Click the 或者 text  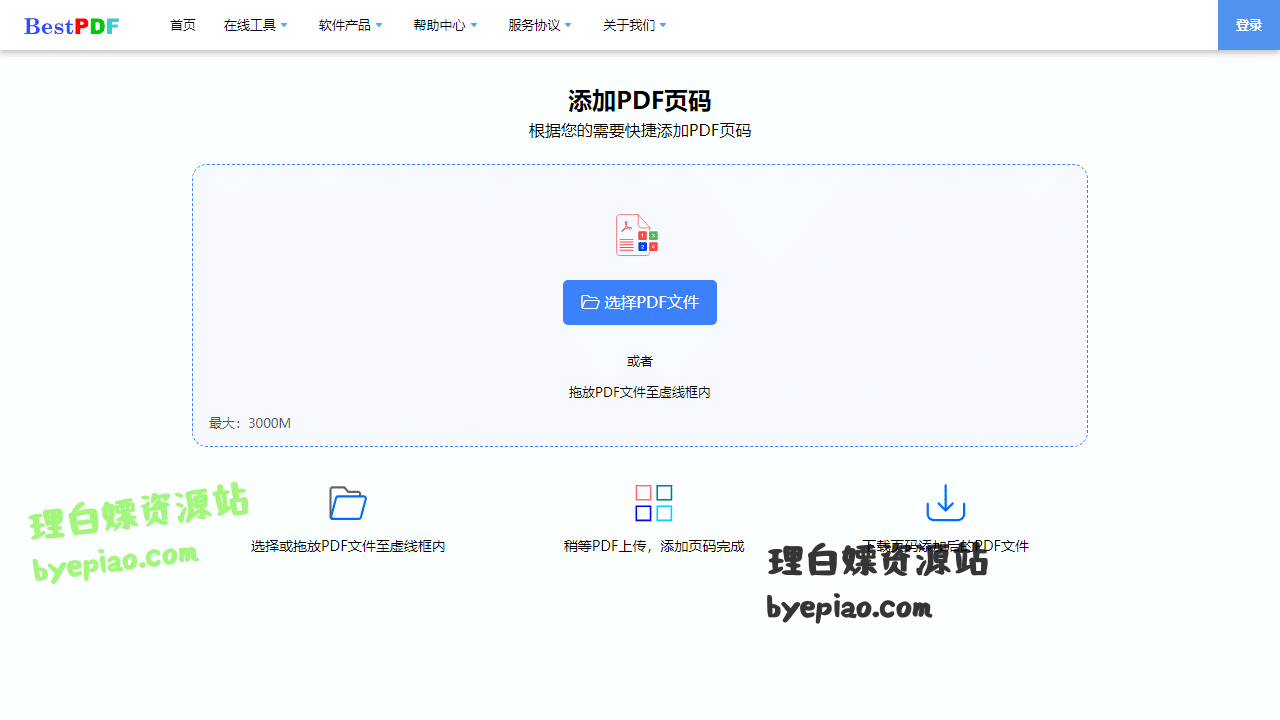coord(640,361)
